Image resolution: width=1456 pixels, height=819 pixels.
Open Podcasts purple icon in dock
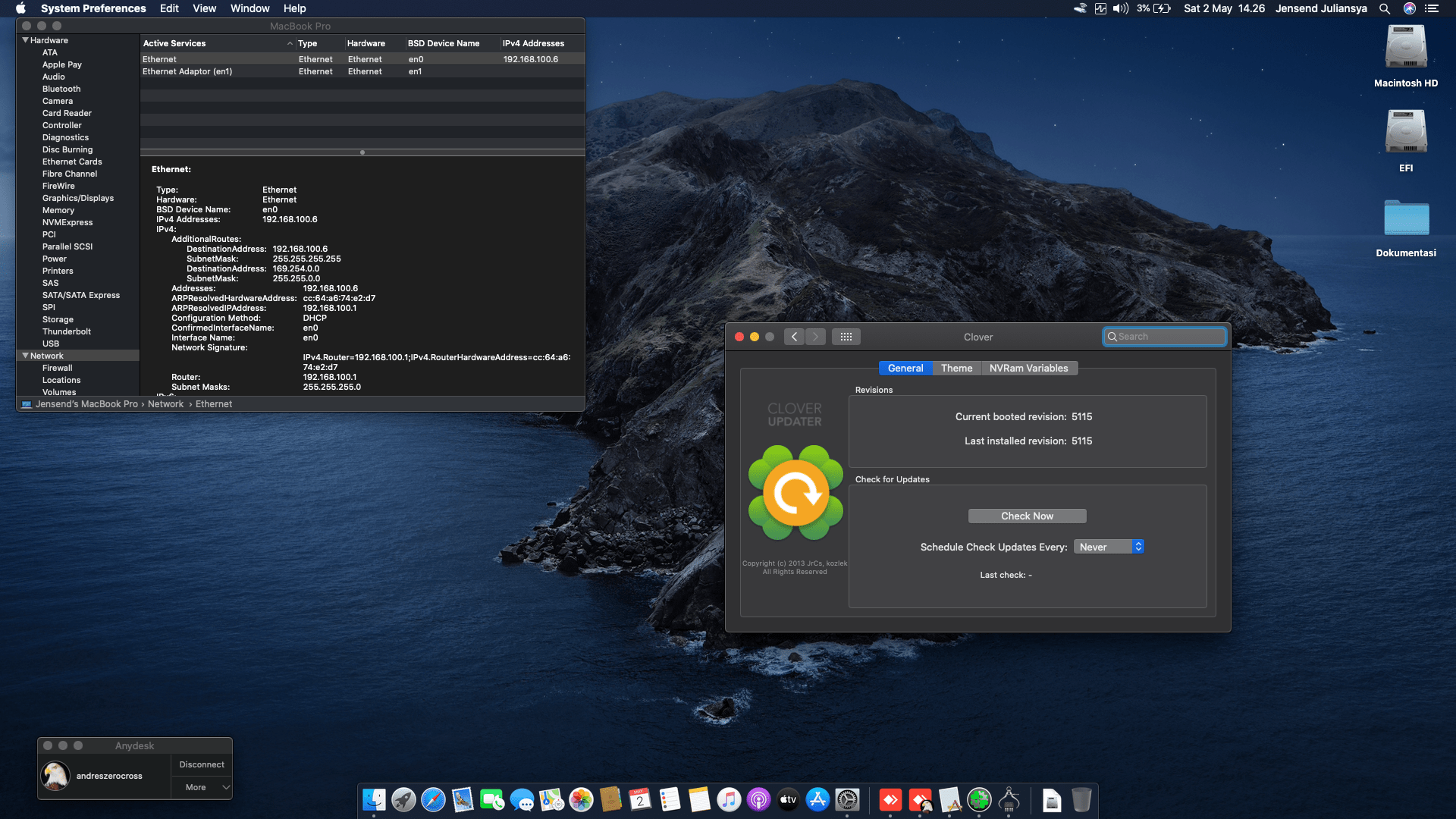[758, 799]
